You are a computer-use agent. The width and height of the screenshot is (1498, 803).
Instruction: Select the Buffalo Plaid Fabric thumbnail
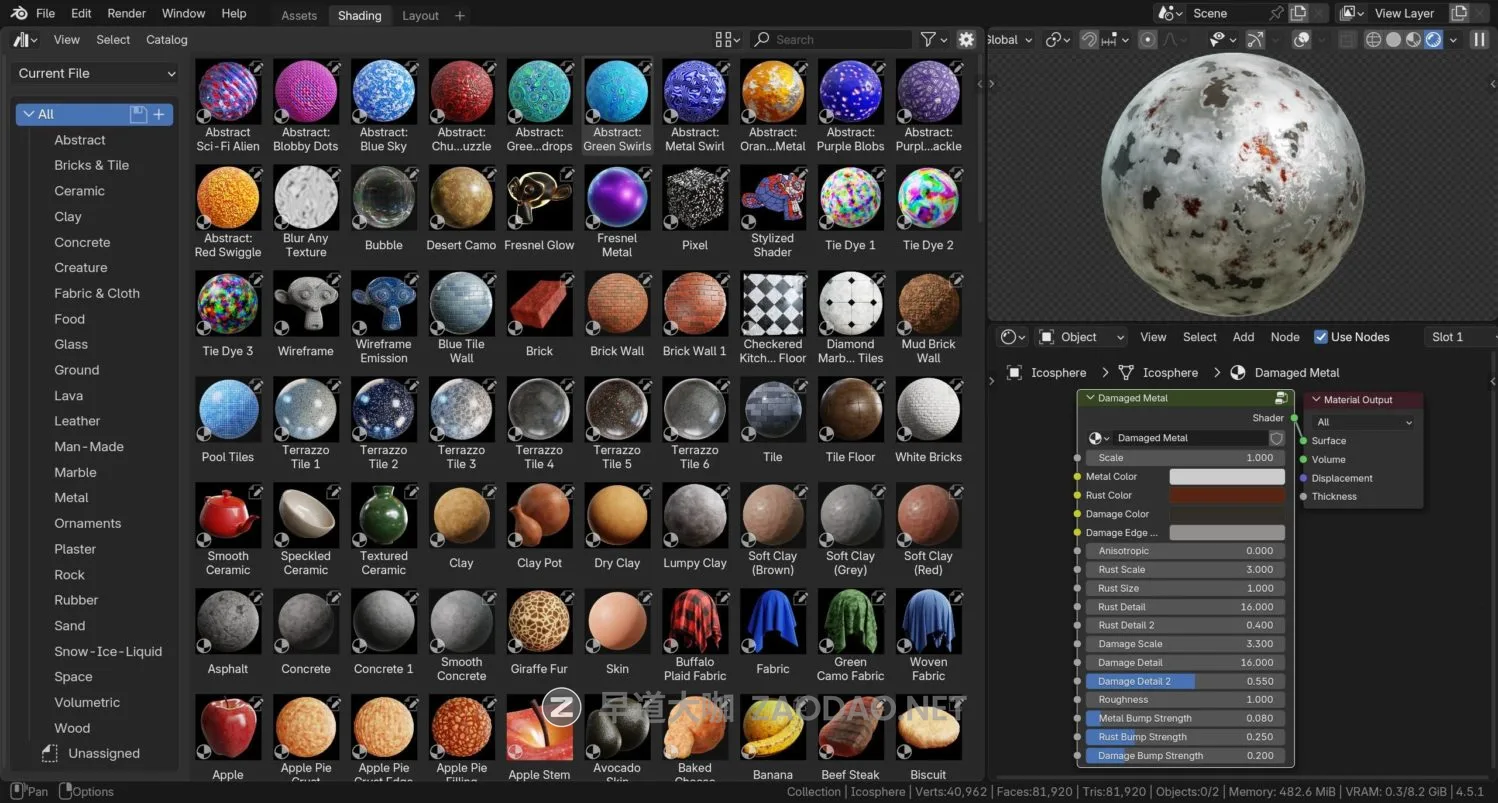pos(695,620)
